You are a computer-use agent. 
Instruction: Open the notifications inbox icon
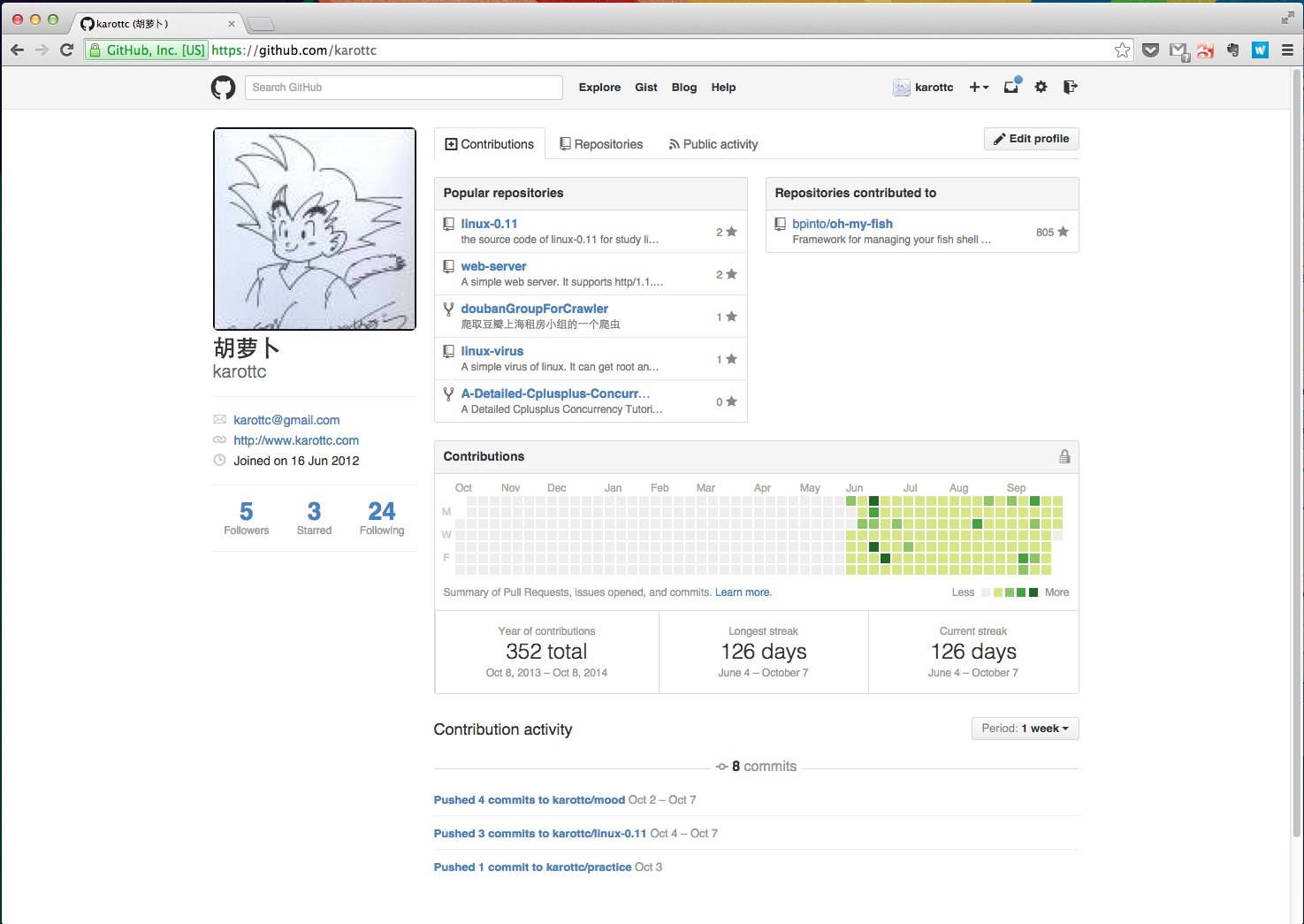[1011, 87]
